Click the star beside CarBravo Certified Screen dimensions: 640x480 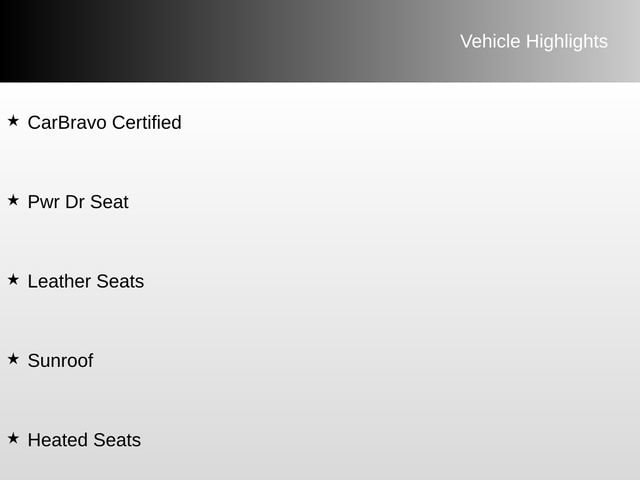[x=13, y=121]
